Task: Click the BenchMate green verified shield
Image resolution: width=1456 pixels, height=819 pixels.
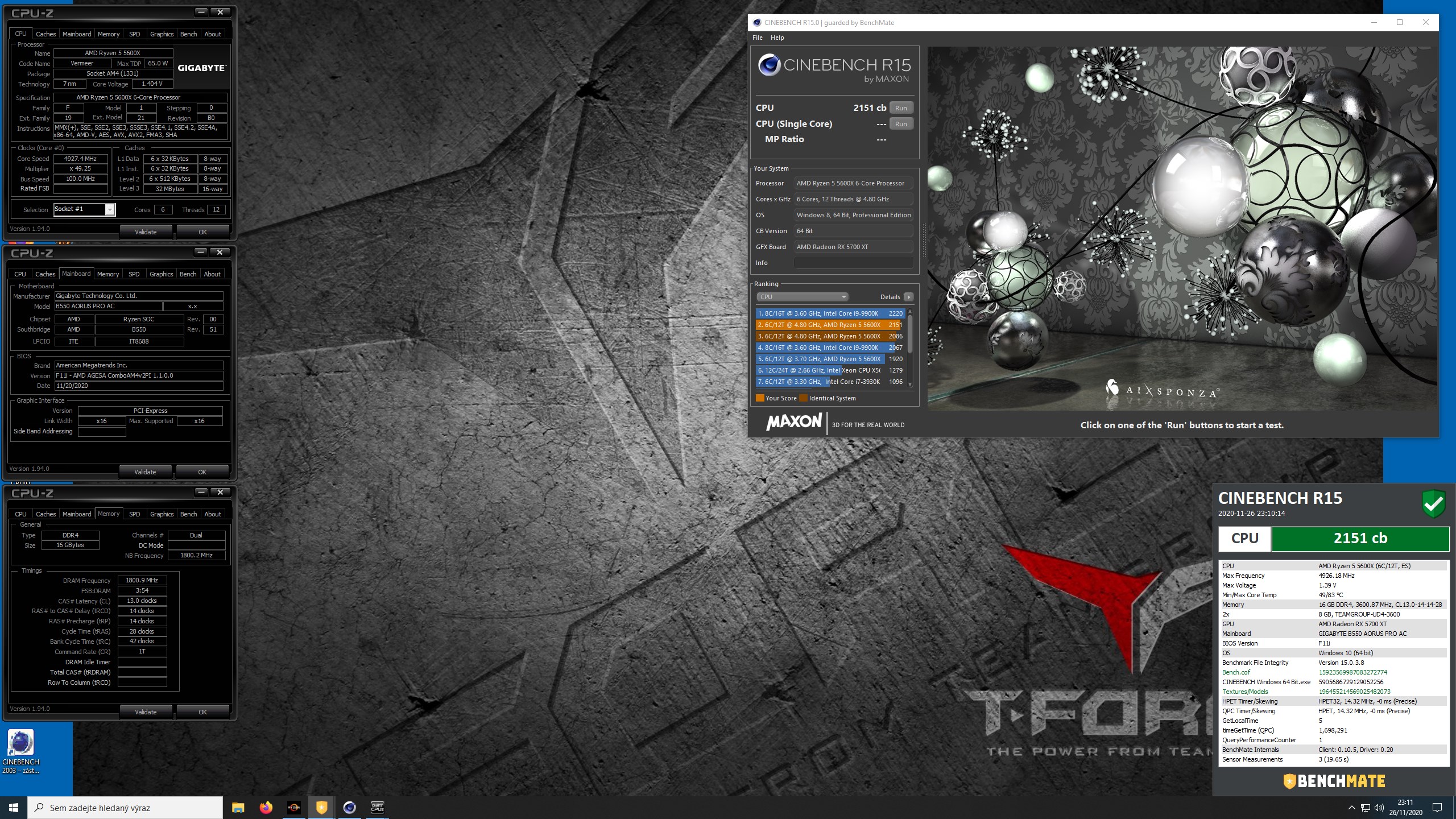Action: pyautogui.click(x=1434, y=503)
